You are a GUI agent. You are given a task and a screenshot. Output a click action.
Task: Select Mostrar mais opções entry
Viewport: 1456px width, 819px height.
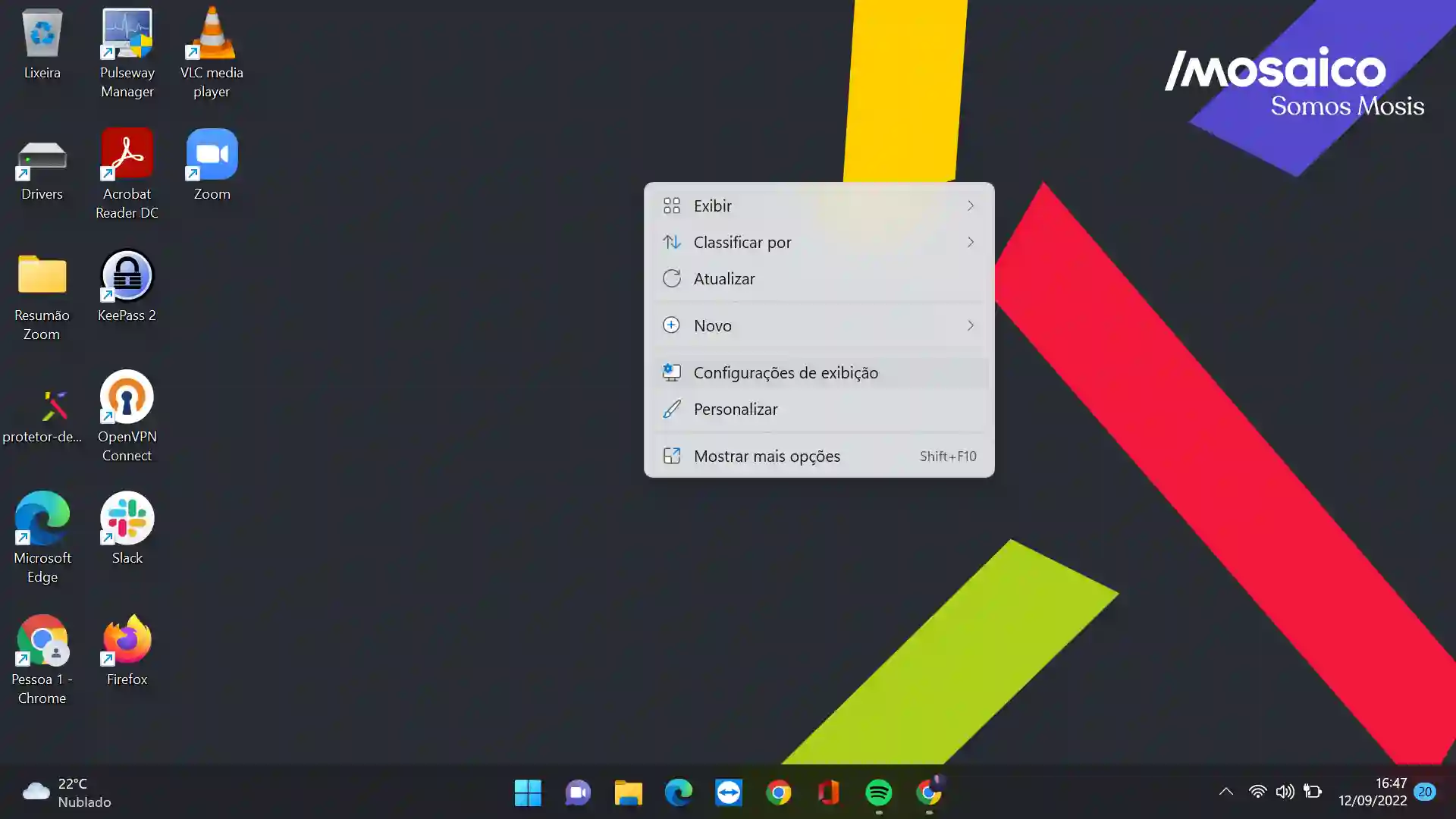(819, 456)
